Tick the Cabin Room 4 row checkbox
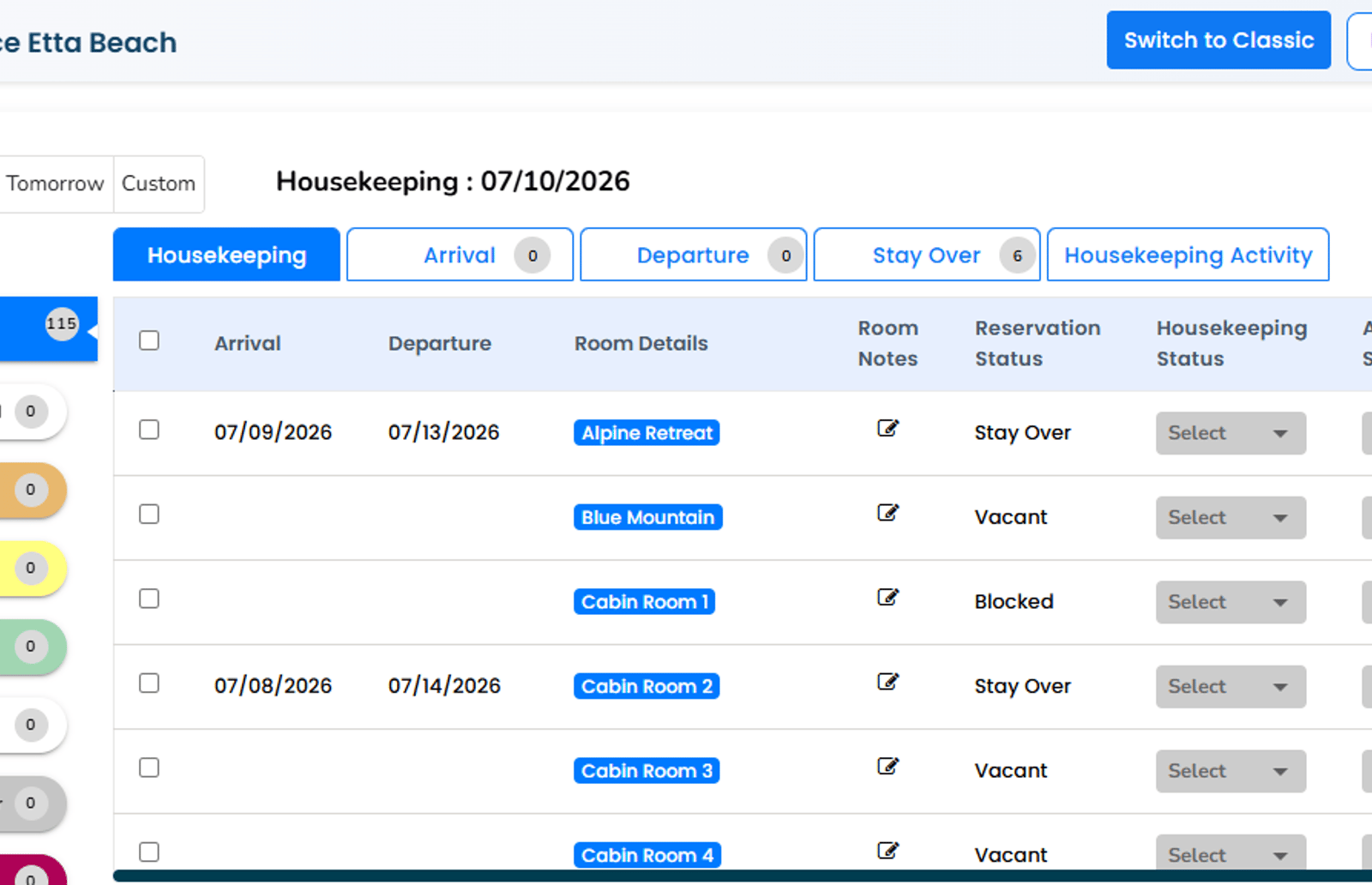The width and height of the screenshot is (1372, 885). (149, 852)
